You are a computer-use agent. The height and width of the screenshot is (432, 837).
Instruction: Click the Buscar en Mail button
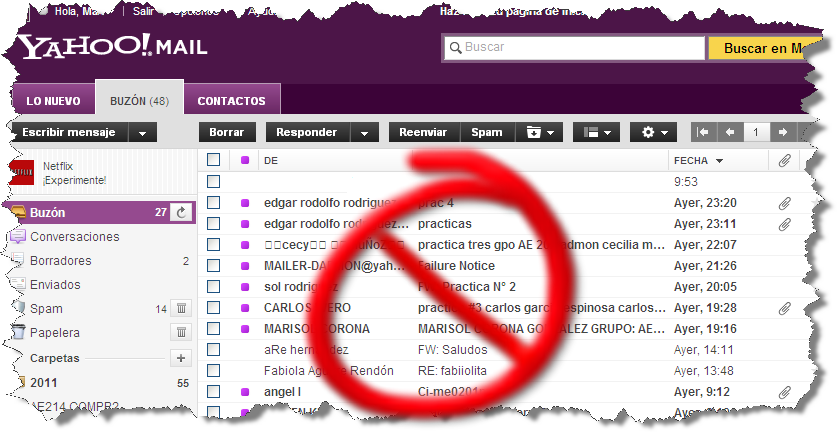point(762,48)
